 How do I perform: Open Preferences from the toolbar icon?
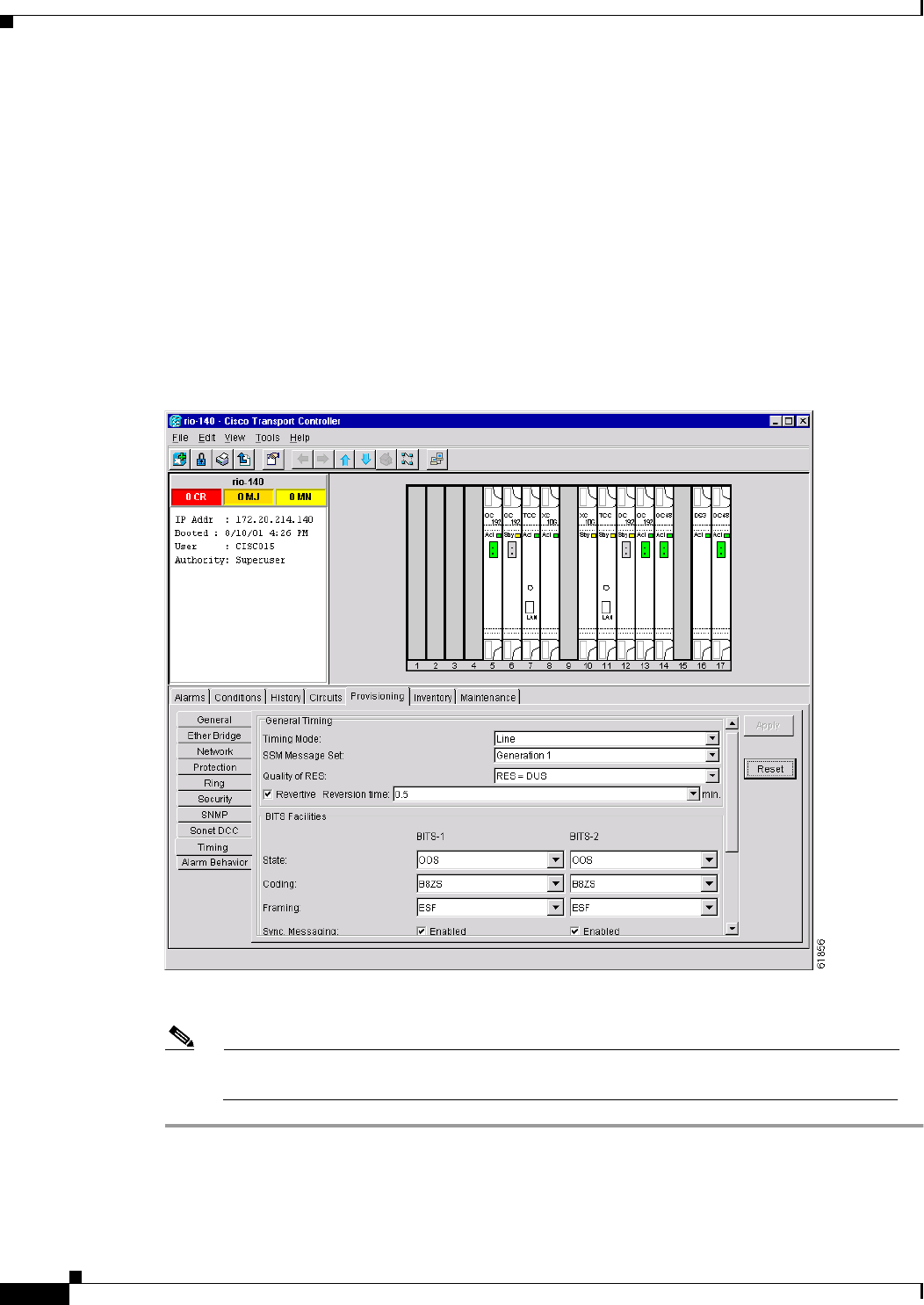pos(273,459)
